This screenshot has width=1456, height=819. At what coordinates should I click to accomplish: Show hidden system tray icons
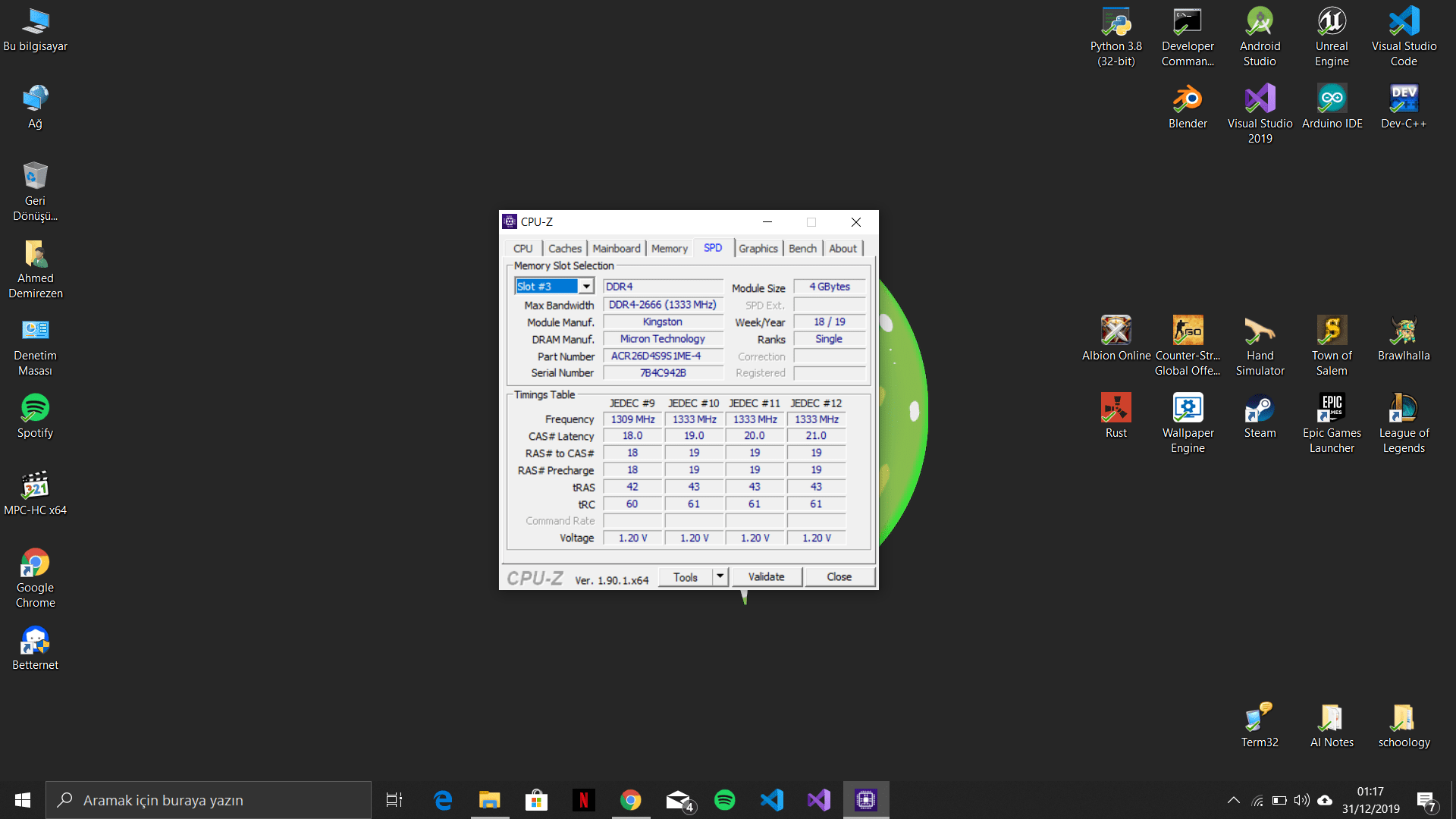tap(1233, 800)
